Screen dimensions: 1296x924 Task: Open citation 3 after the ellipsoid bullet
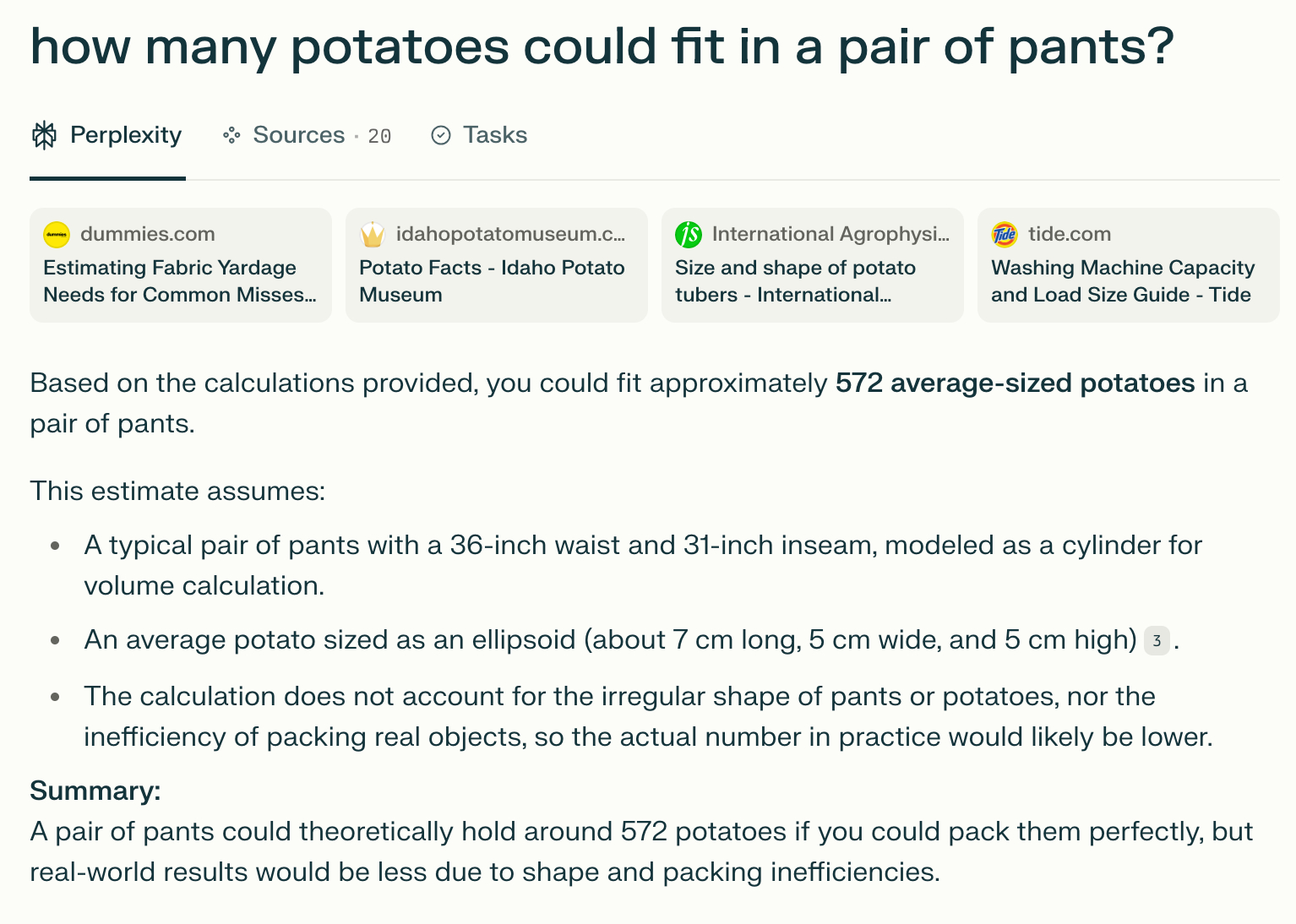(1157, 641)
